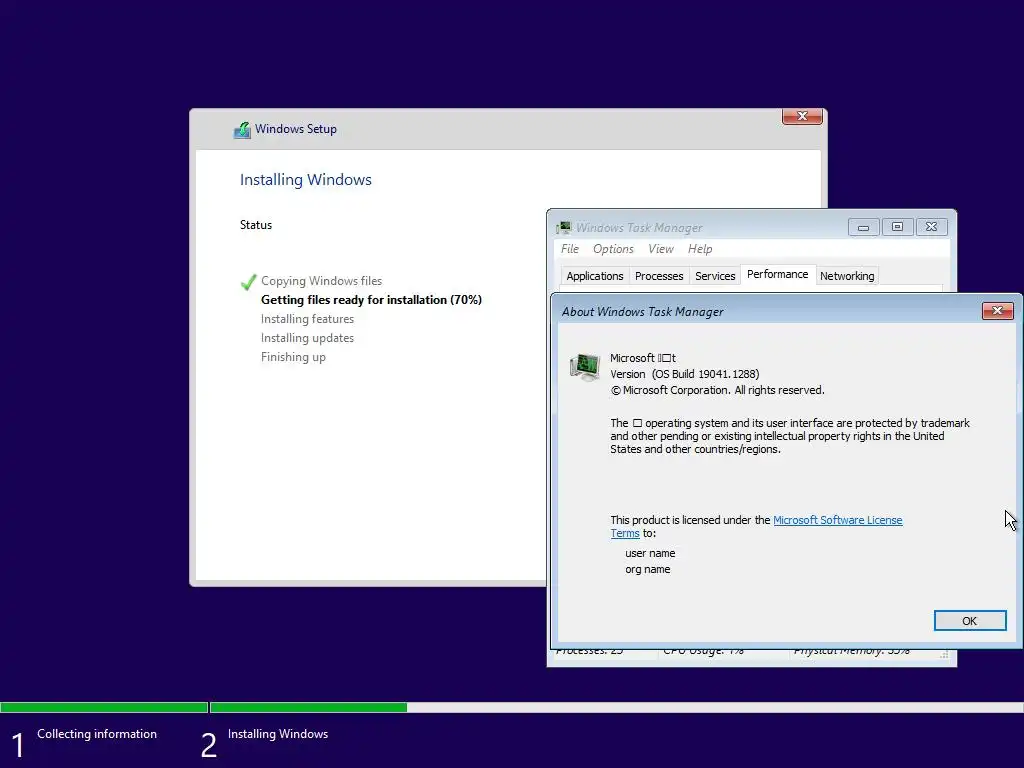
Task: Minimize the Windows Task Manager window
Action: (863, 227)
